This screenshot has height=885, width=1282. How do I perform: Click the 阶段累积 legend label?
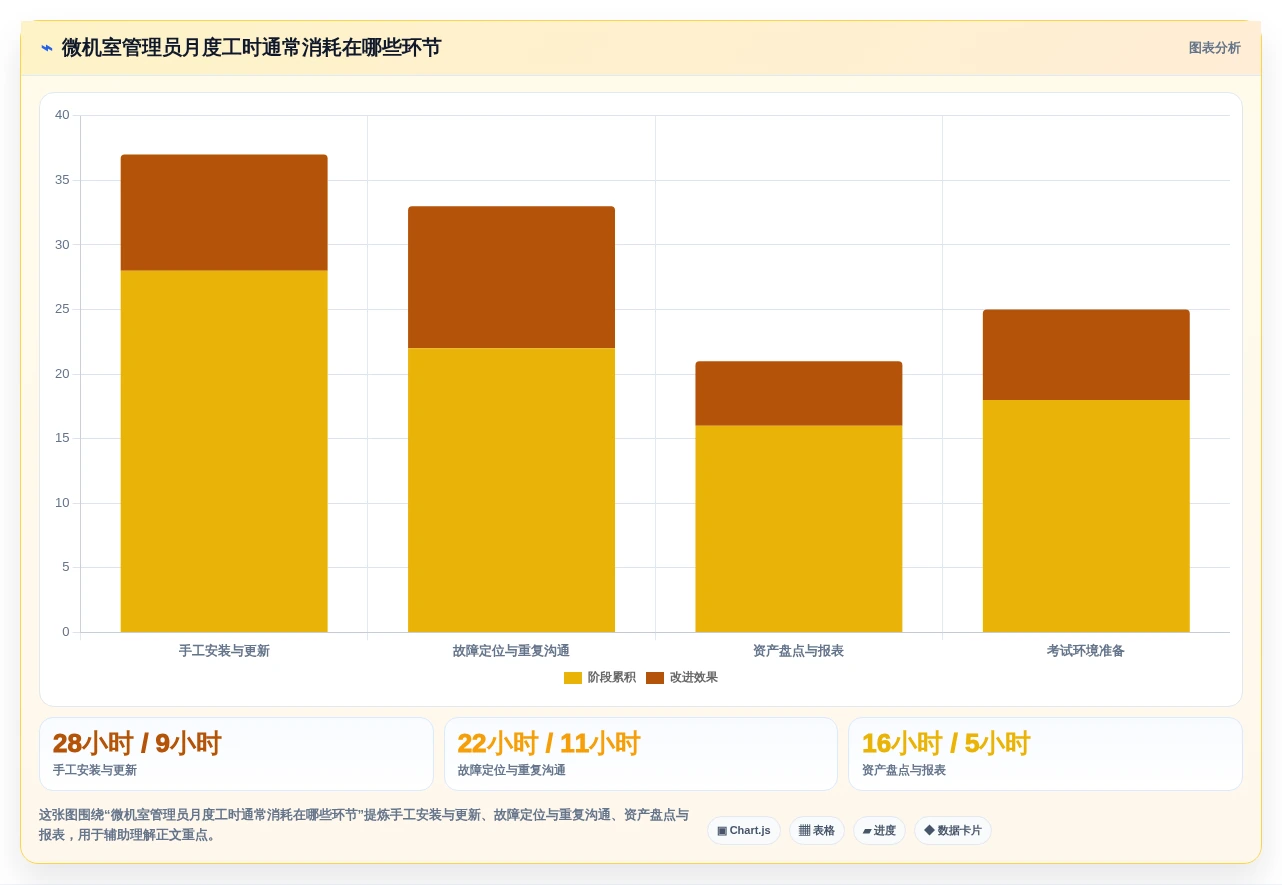pos(612,678)
